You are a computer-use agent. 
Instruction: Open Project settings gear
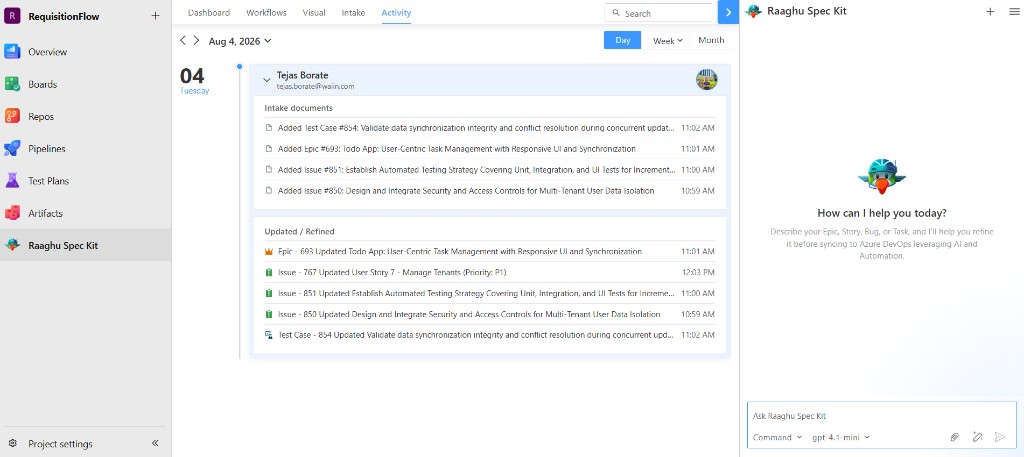(12, 443)
